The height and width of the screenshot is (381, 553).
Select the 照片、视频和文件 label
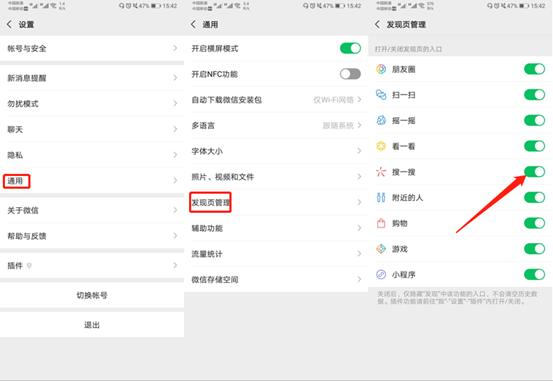tap(223, 177)
